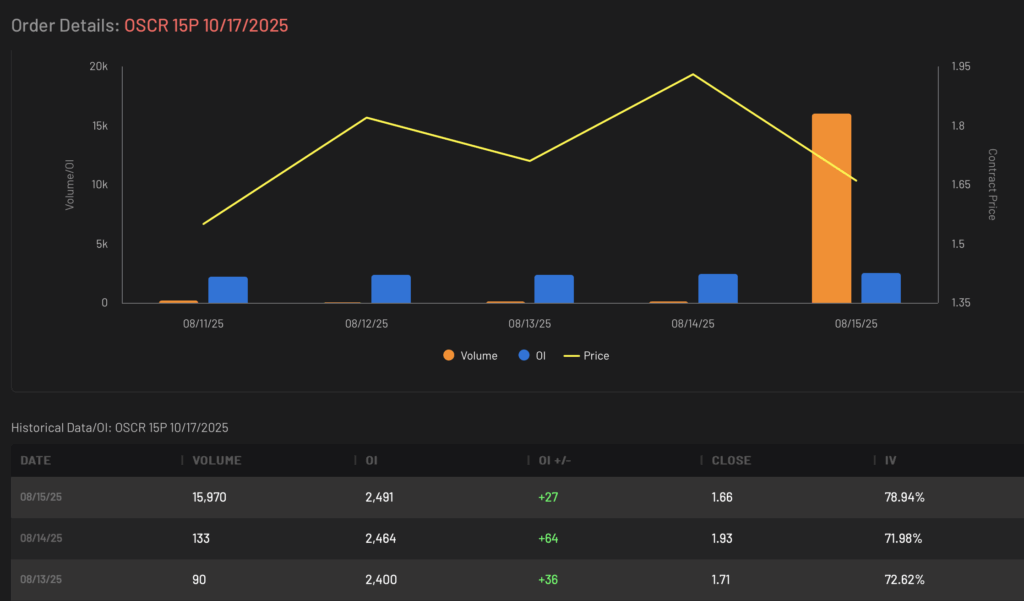
Task: Click the OI change value +36
Action: [548, 579]
